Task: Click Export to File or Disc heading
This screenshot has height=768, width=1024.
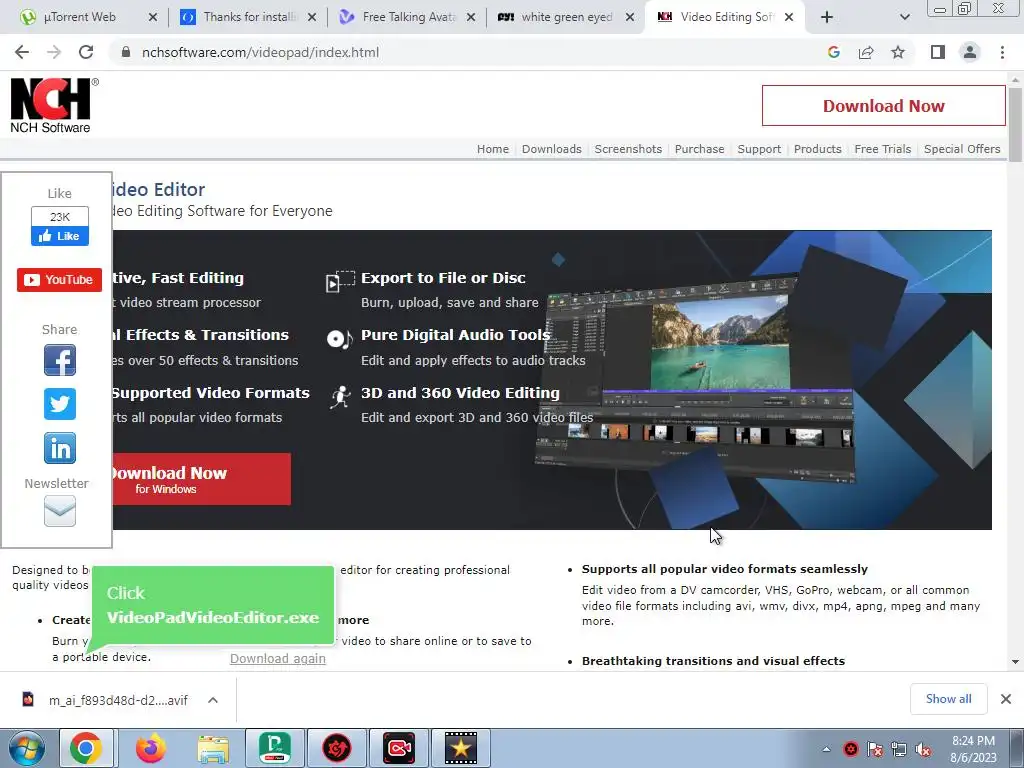Action: [x=443, y=278]
